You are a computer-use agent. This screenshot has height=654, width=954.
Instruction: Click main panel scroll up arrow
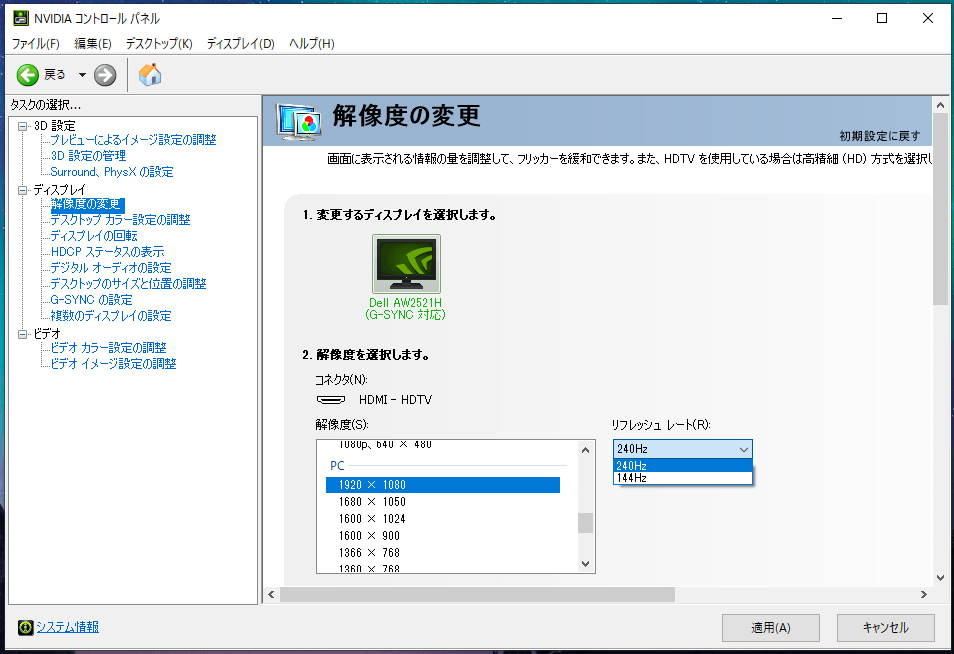tap(940, 105)
